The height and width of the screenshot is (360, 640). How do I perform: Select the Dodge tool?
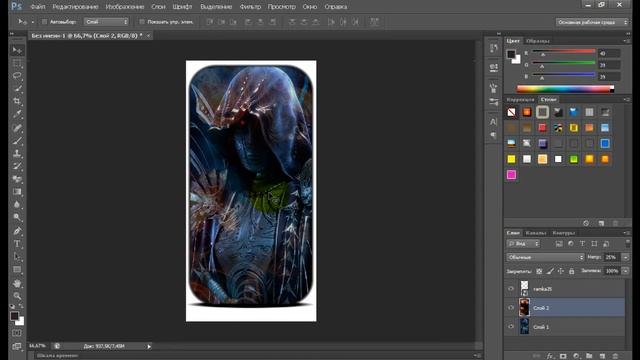[x=17, y=217]
